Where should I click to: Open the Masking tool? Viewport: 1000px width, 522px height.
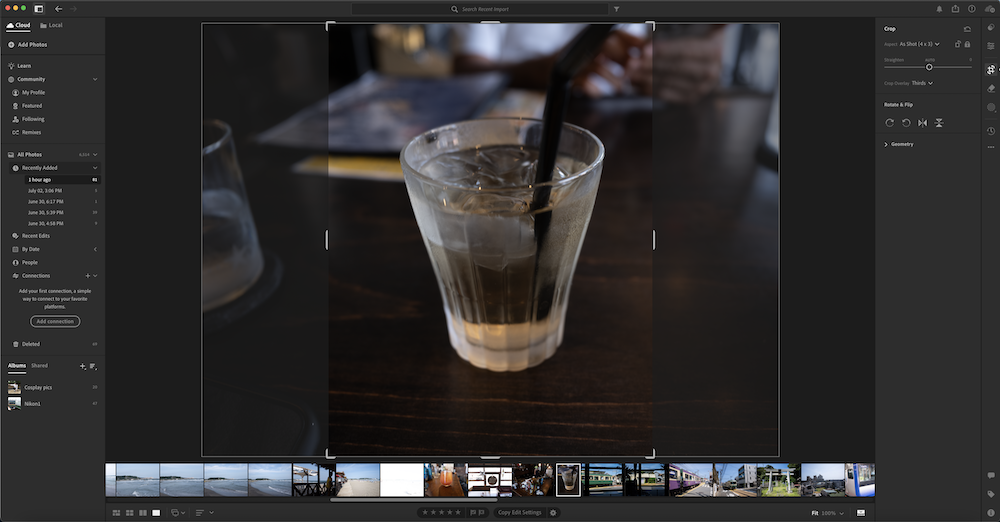(991, 107)
